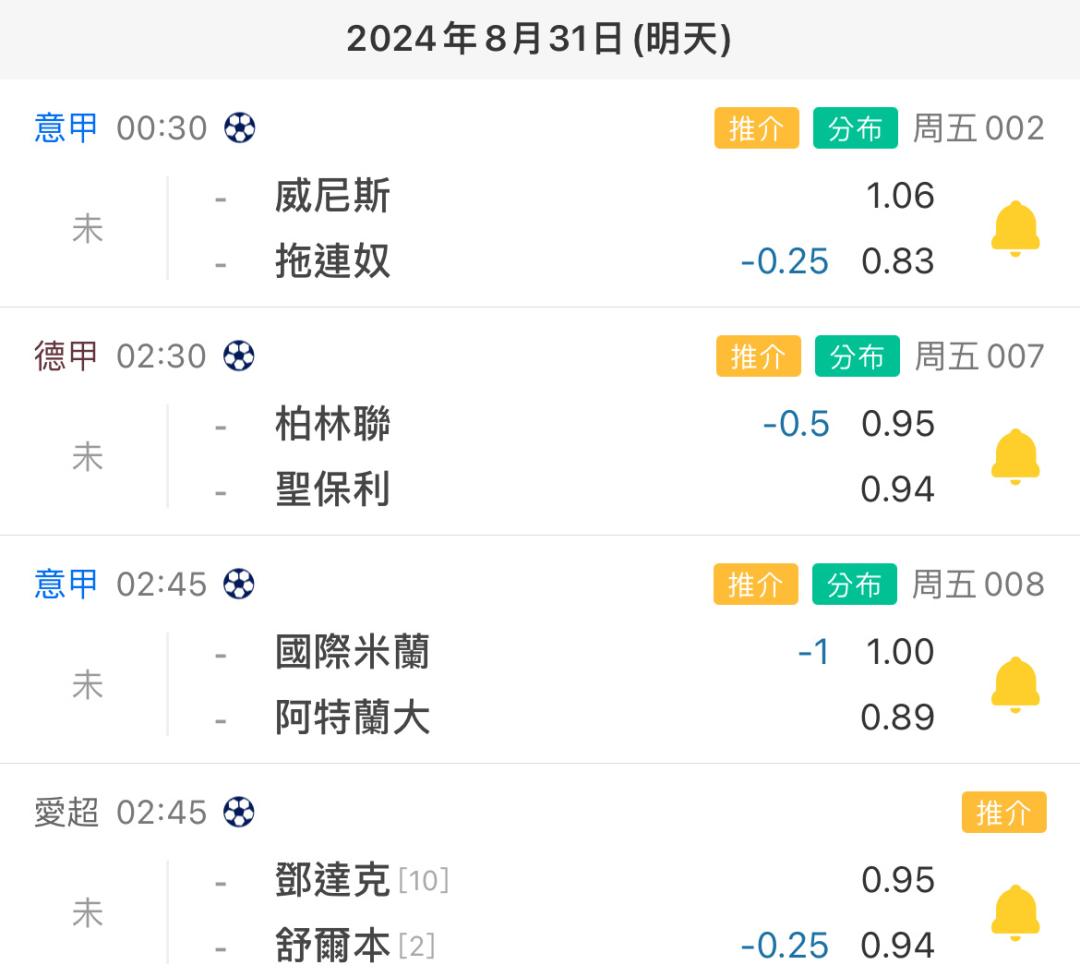Open team 威尼斯 details

tap(333, 196)
